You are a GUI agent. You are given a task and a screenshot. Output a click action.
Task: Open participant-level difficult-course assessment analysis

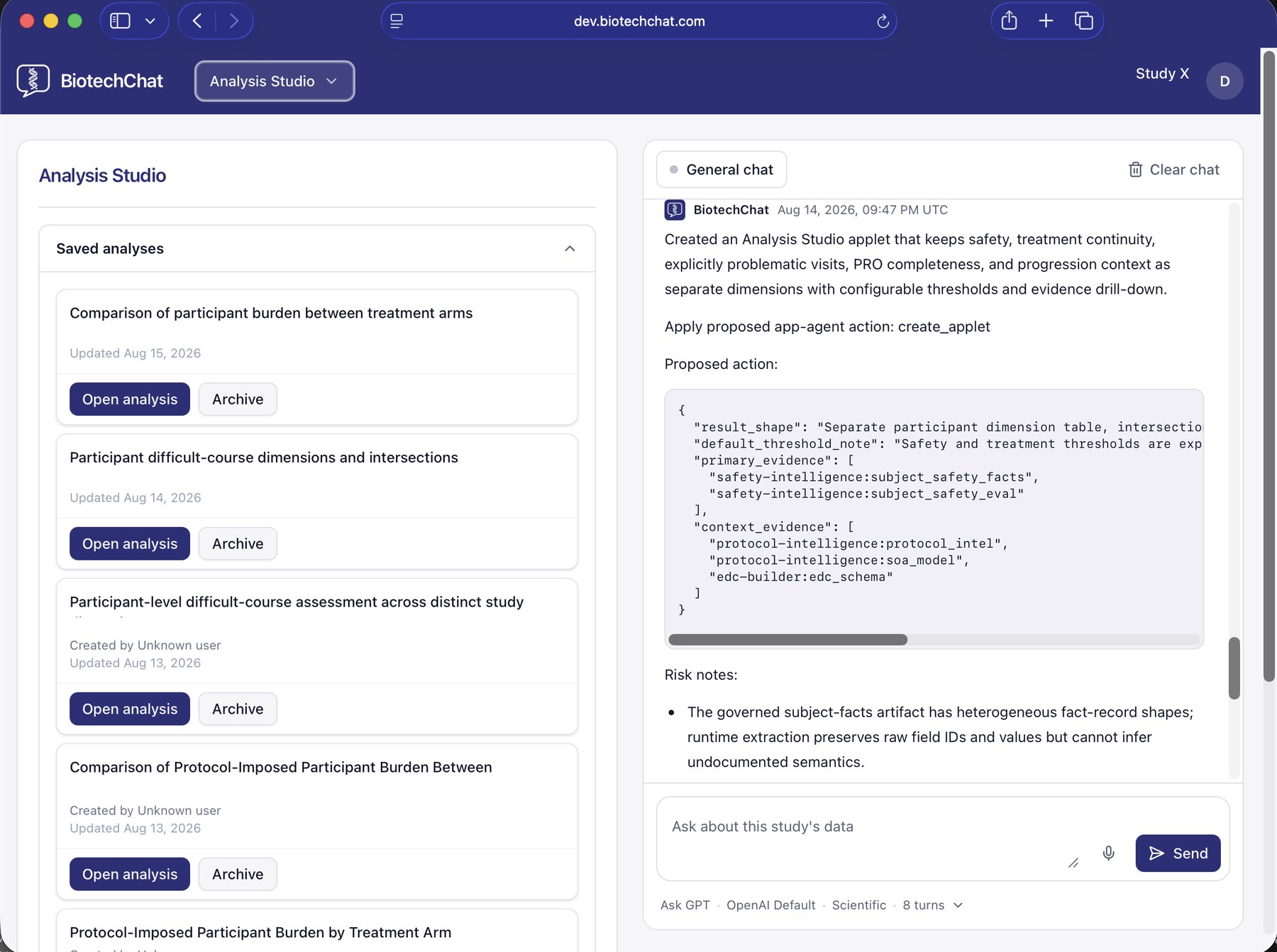(x=130, y=709)
